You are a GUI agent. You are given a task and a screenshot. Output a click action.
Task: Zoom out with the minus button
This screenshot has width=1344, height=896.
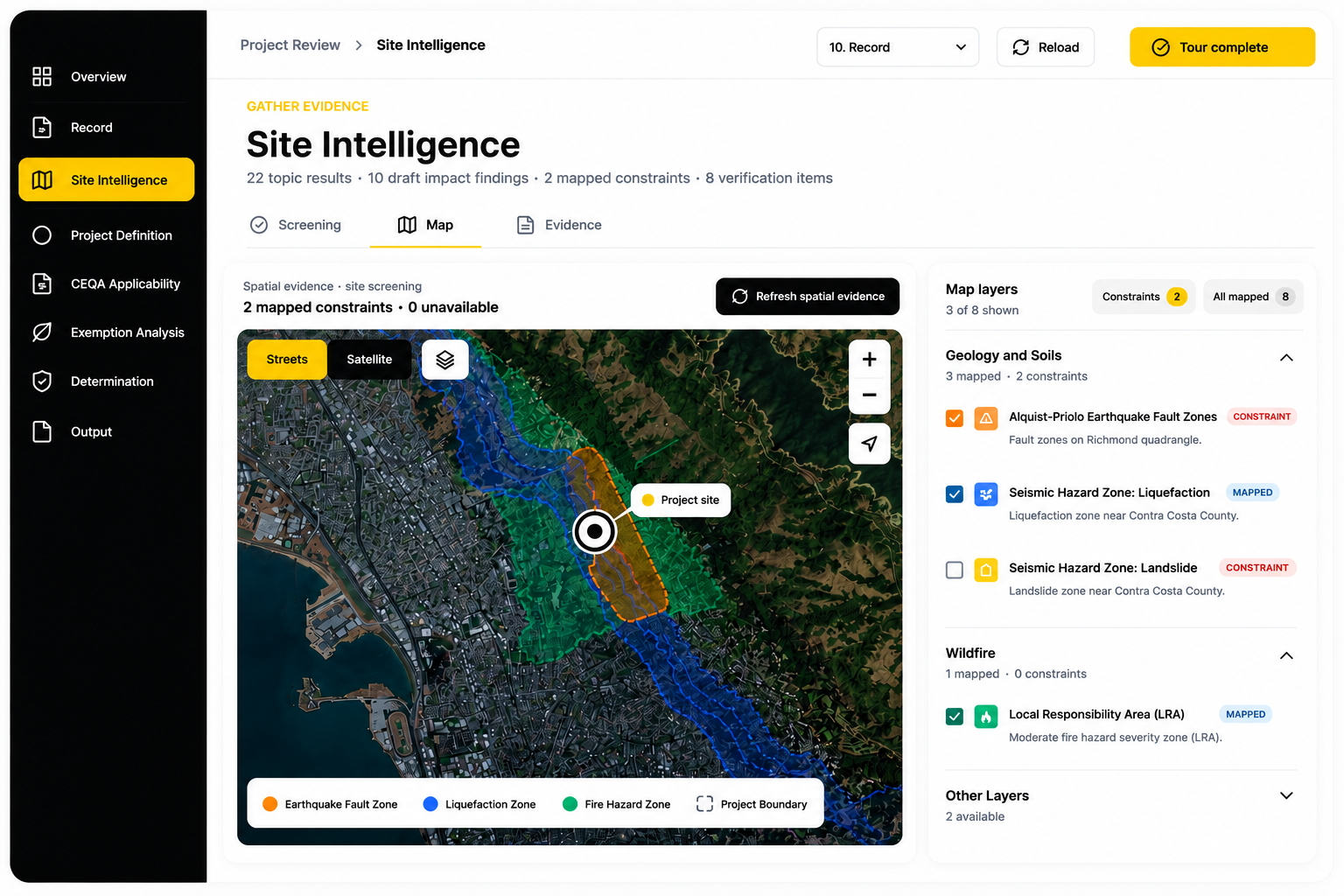869,395
